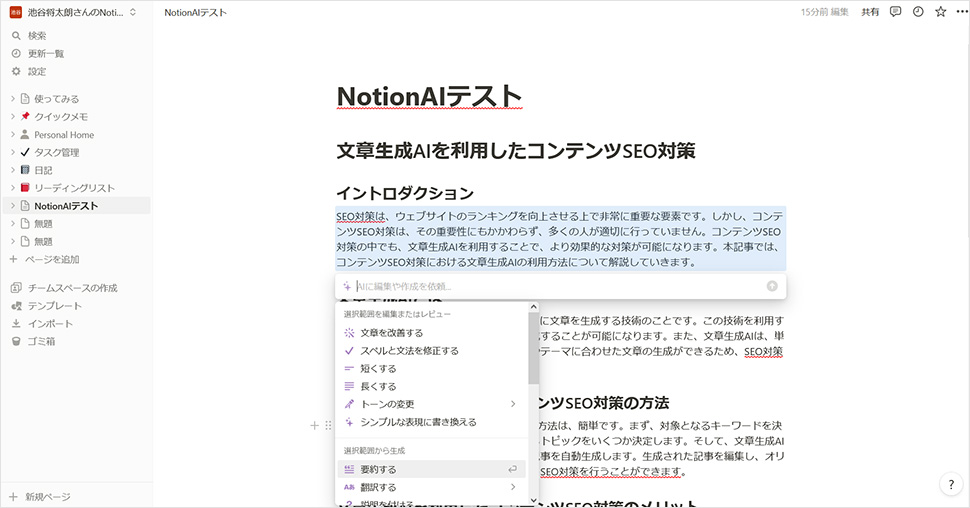The height and width of the screenshot is (508, 970).
Task: Click AI menu scroll down arrow
Action: click(x=533, y=501)
